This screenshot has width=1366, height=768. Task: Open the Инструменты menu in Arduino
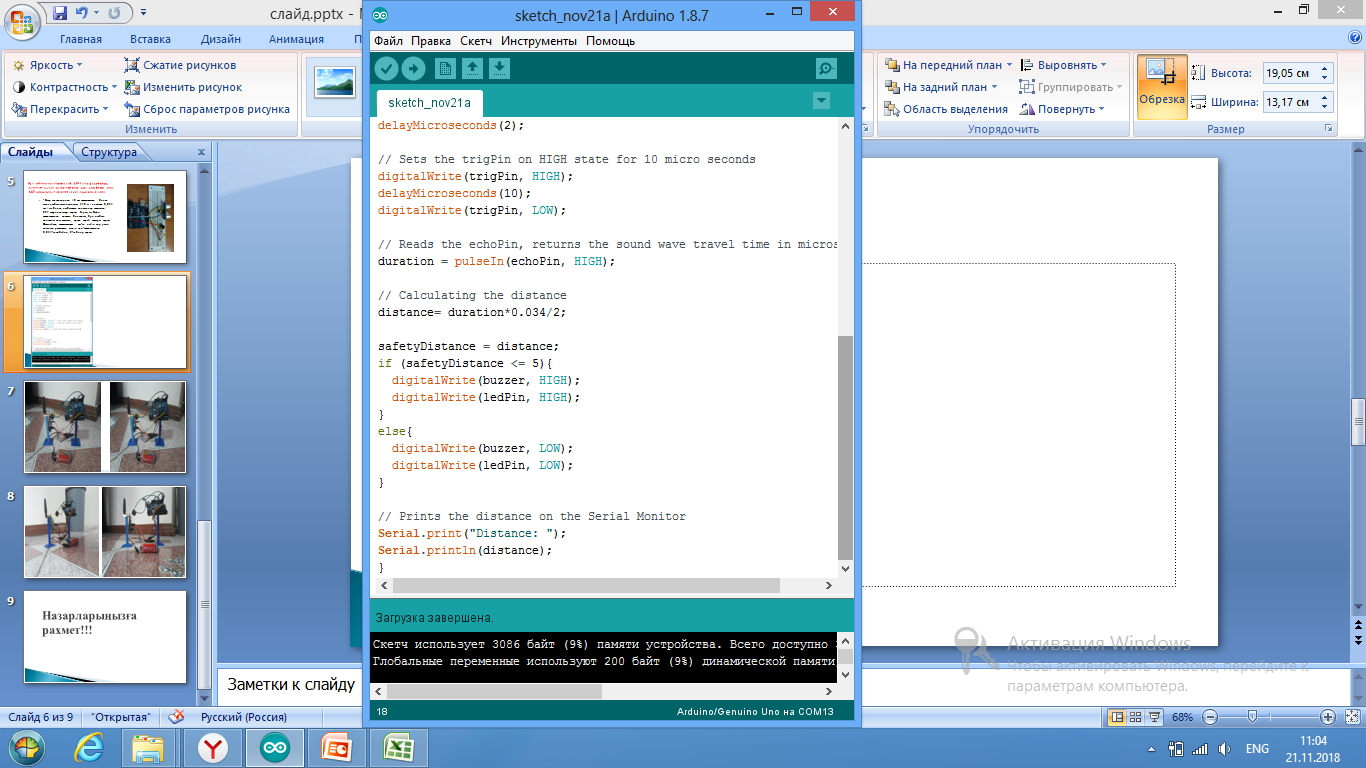pos(539,41)
